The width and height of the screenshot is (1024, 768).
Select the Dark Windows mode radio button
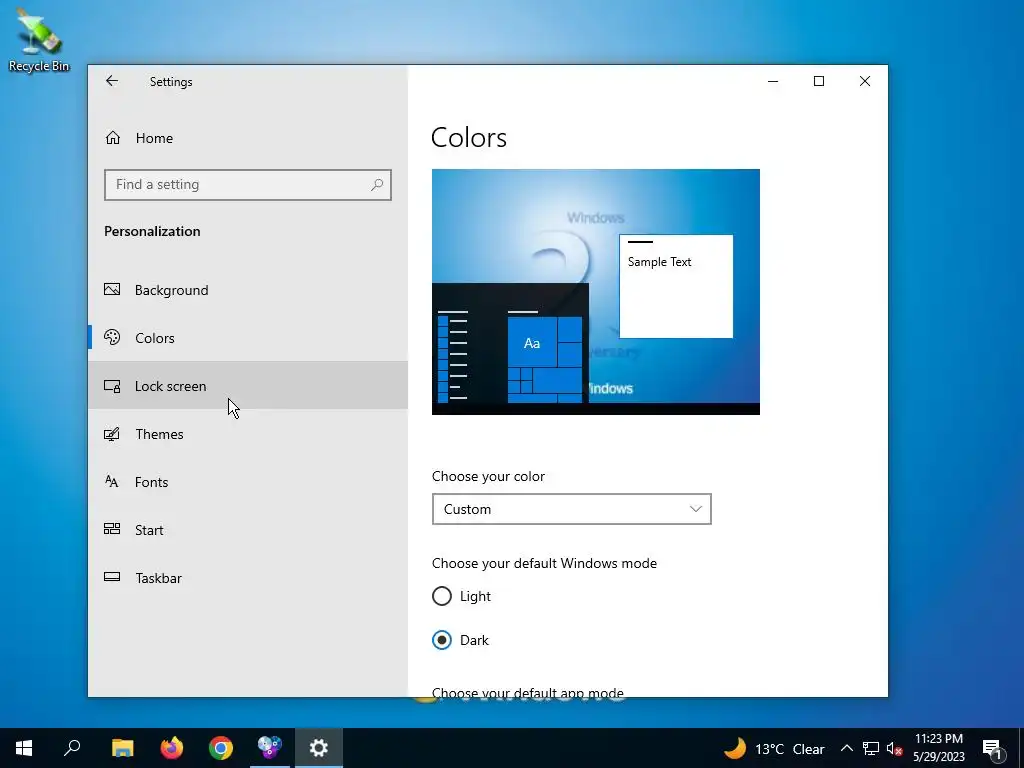click(442, 640)
